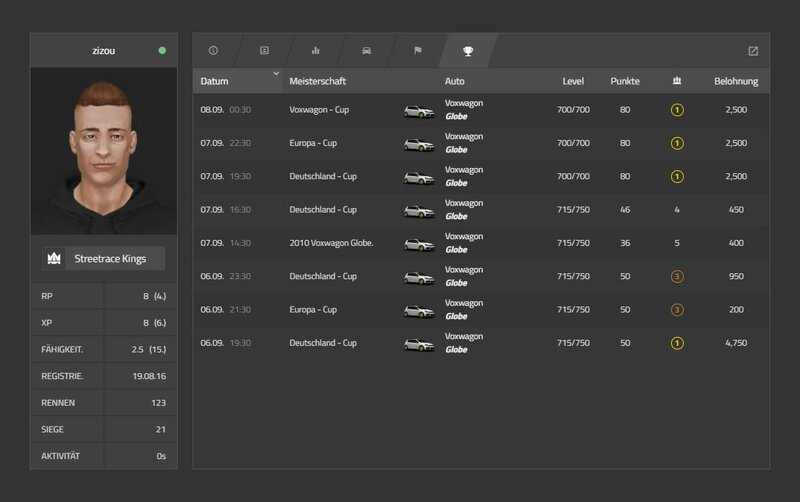Toggle the Datum column sort arrow
800x502 pixels.
276,74
